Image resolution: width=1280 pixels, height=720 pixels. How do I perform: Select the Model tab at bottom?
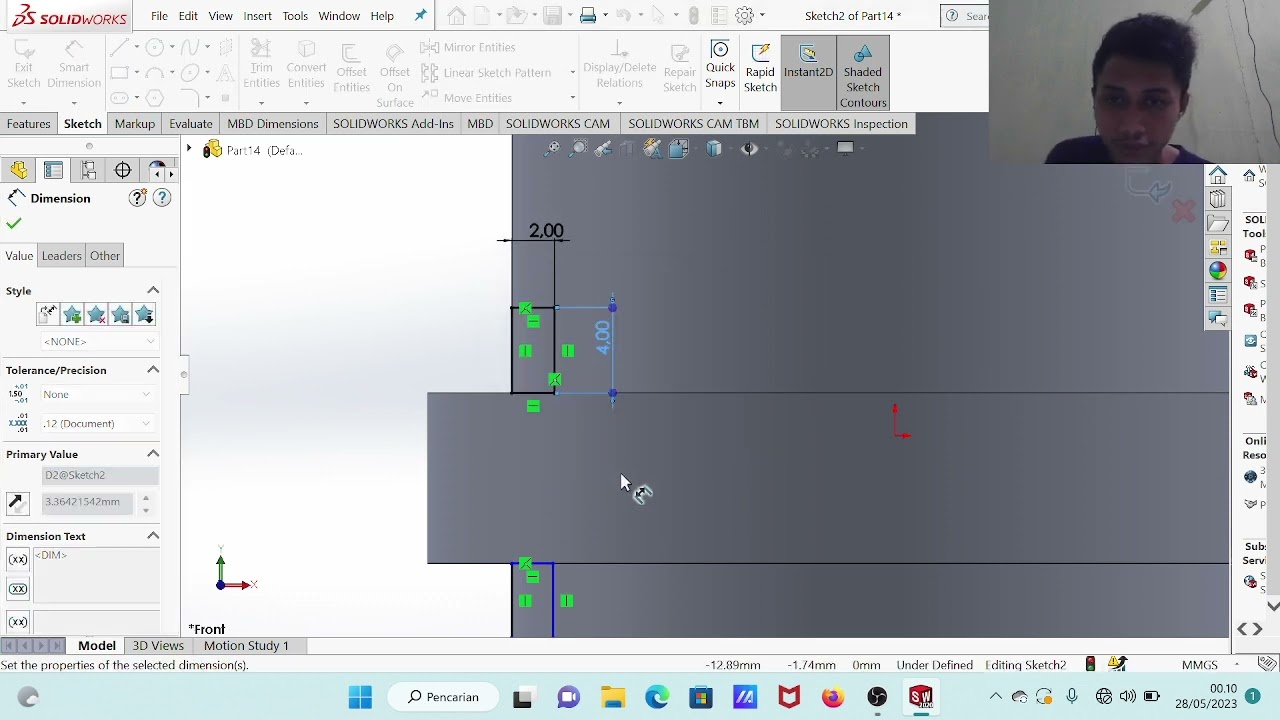(x=97, y=646)
